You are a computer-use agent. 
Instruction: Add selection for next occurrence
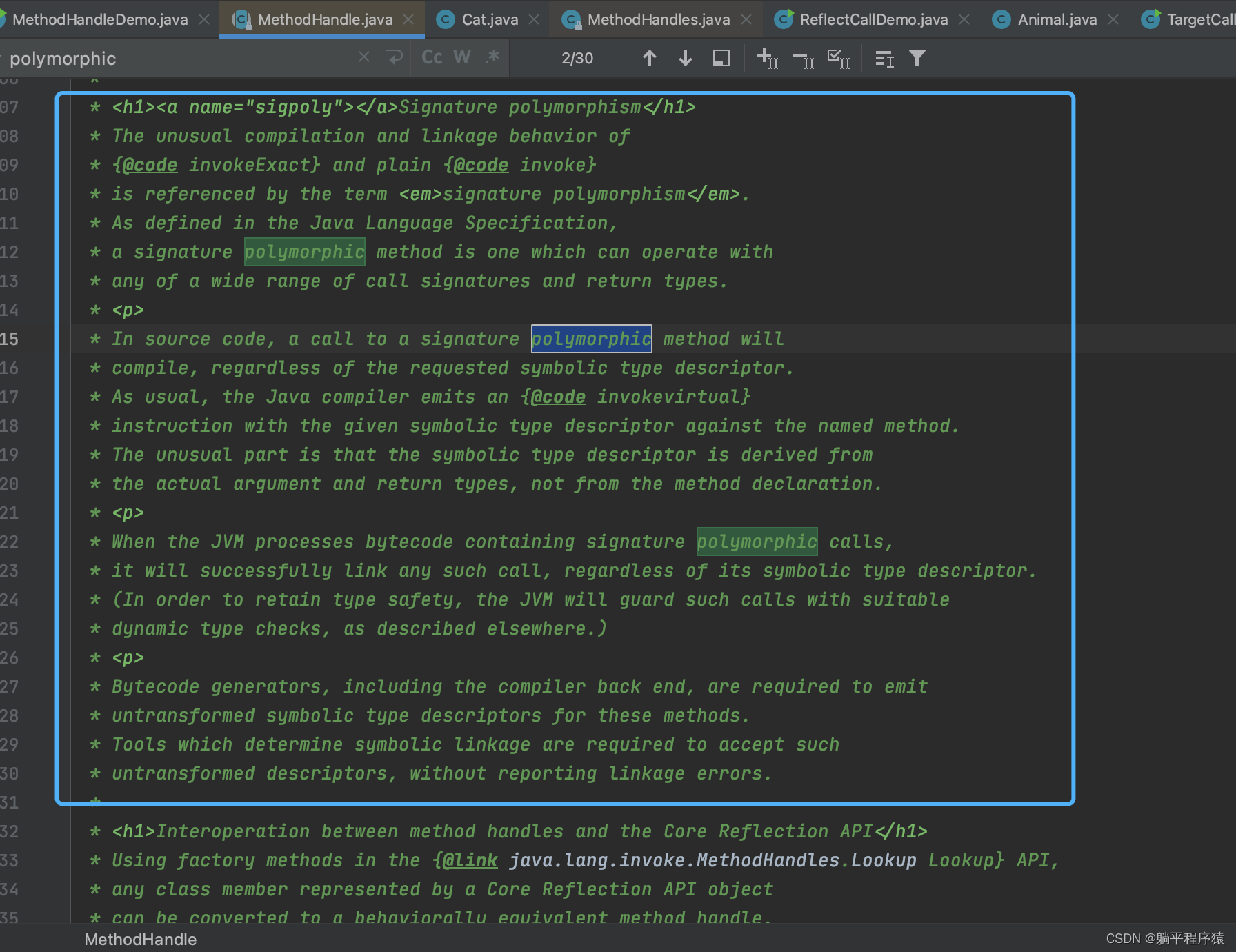768,59
